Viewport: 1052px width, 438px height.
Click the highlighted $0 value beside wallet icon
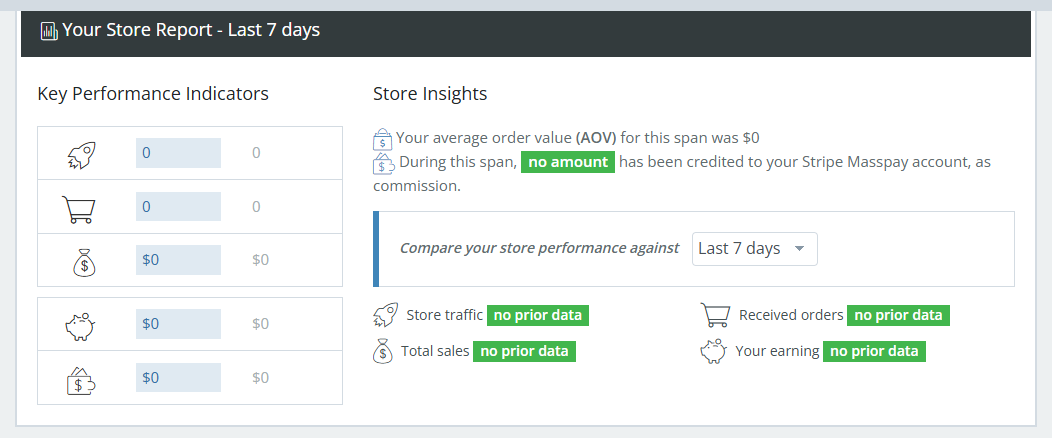[x=178, y=378]
